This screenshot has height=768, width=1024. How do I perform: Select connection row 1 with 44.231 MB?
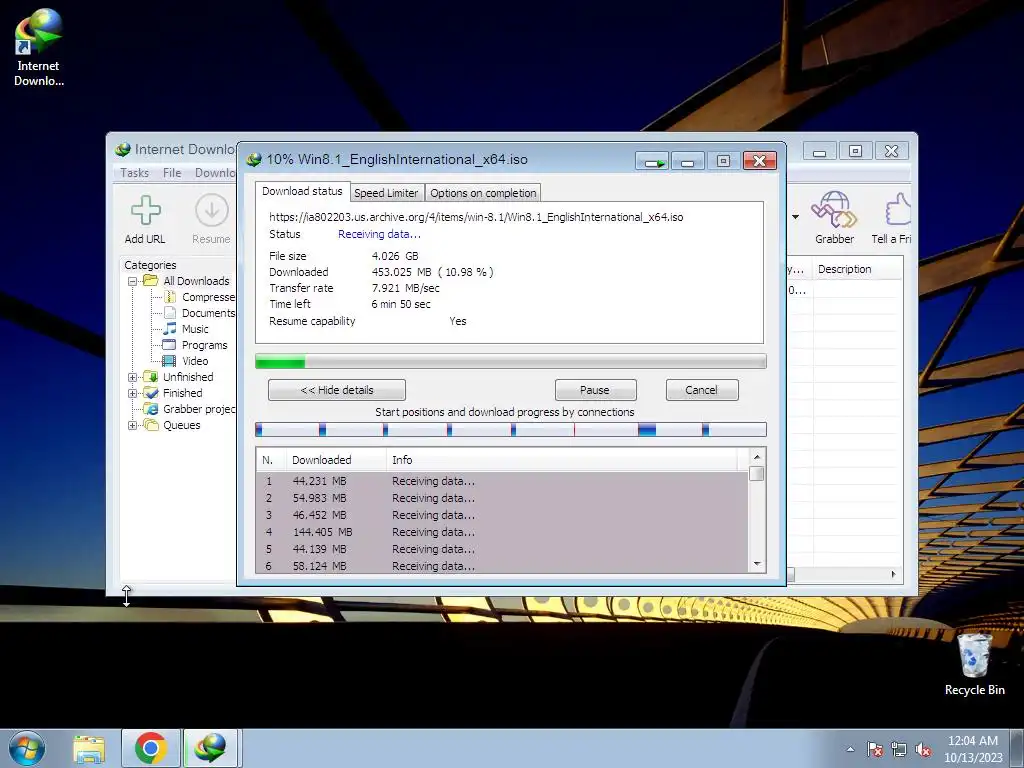tap(502, 481)
